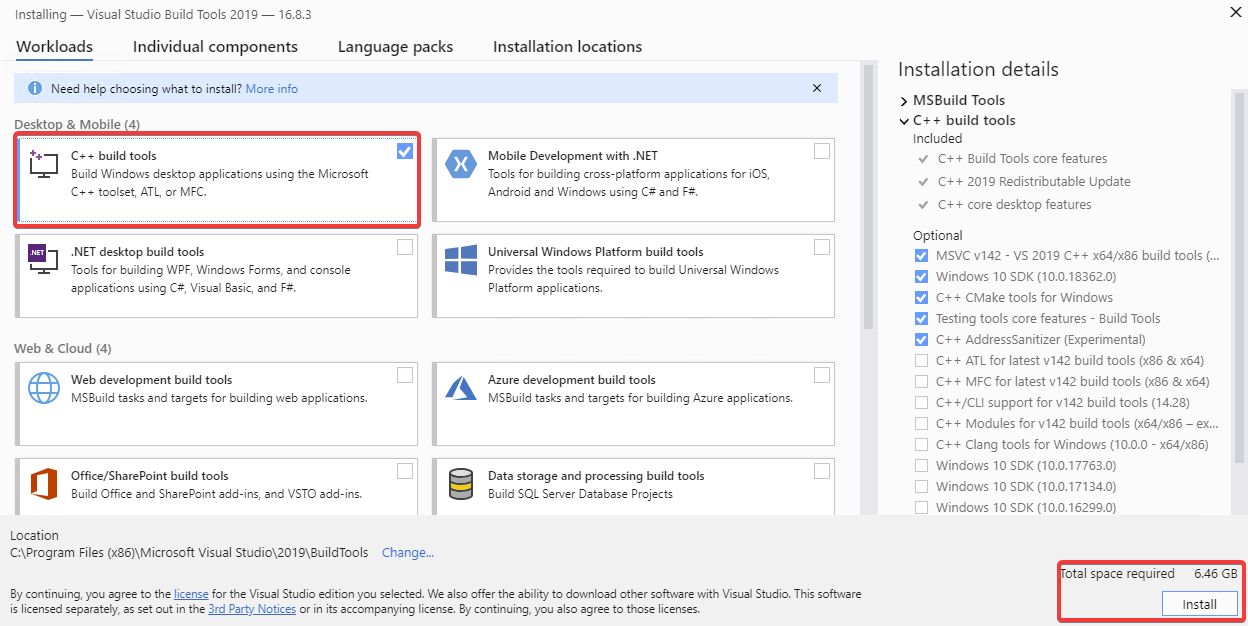Click the 'Installation details' heading

click(x=978, y=69)
